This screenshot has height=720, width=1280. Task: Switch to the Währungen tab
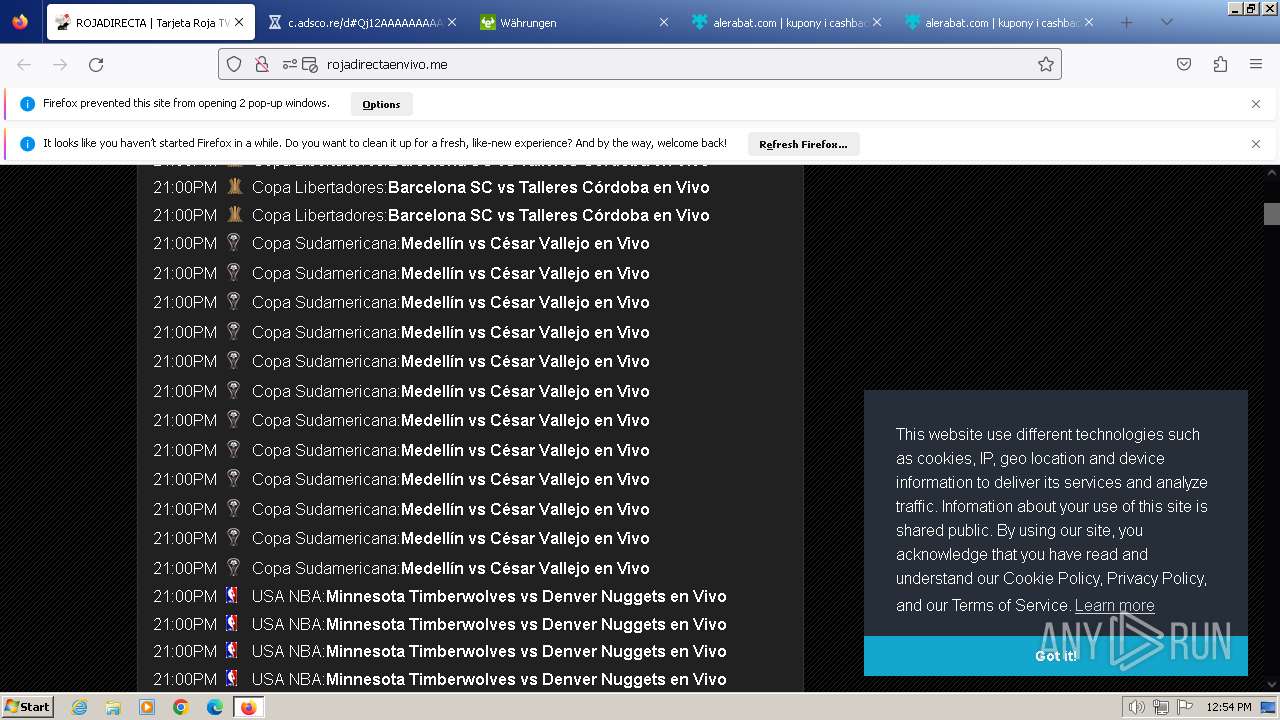click(x=575, y=22)
